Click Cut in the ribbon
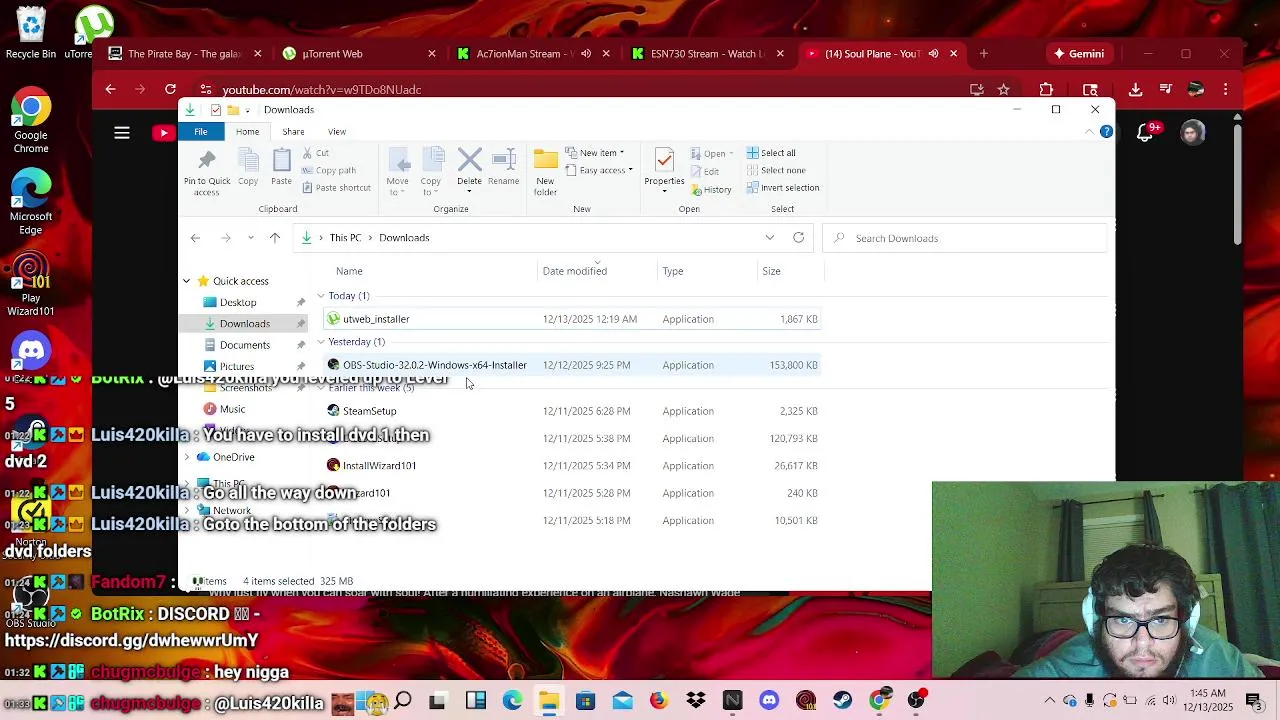This screenshot has width=1280, height=720. pyautogui.click(x=314, y=153)
